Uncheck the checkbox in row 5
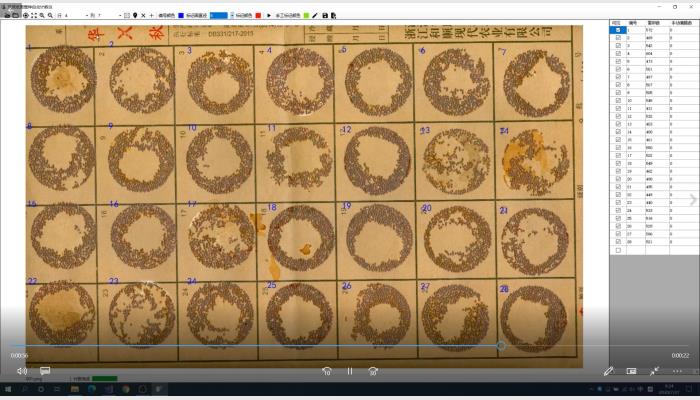This screenshot has width=700, height=400. point(618,69)
